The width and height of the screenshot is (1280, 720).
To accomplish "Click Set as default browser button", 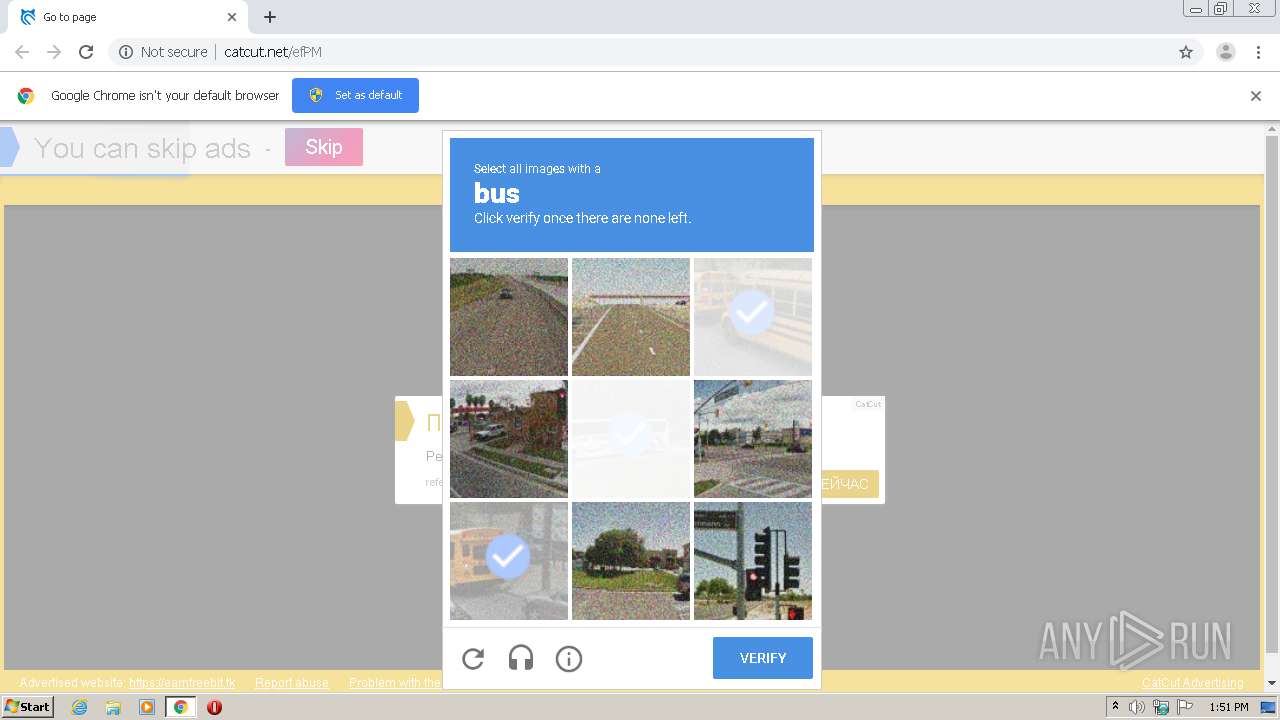I will click(x=355, y=95).
